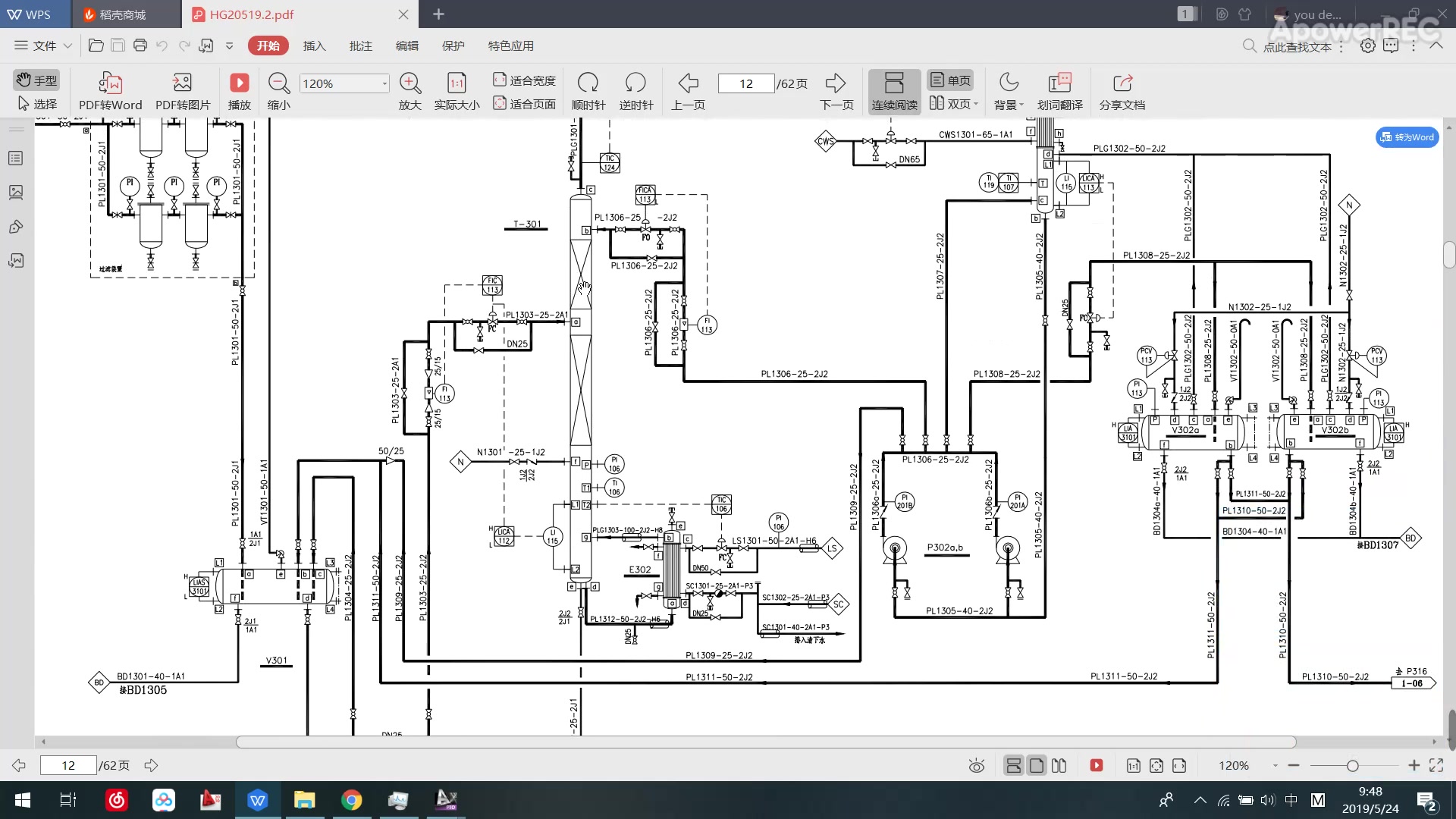Click the new tab plus button

pyautogui.click(x=438, y=14)
